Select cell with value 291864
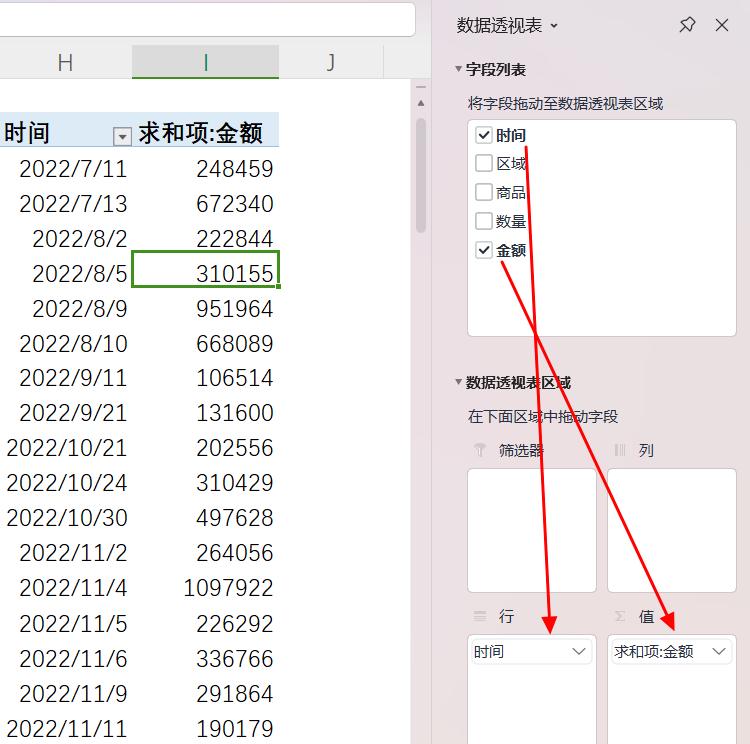 (x=205, y=694)
